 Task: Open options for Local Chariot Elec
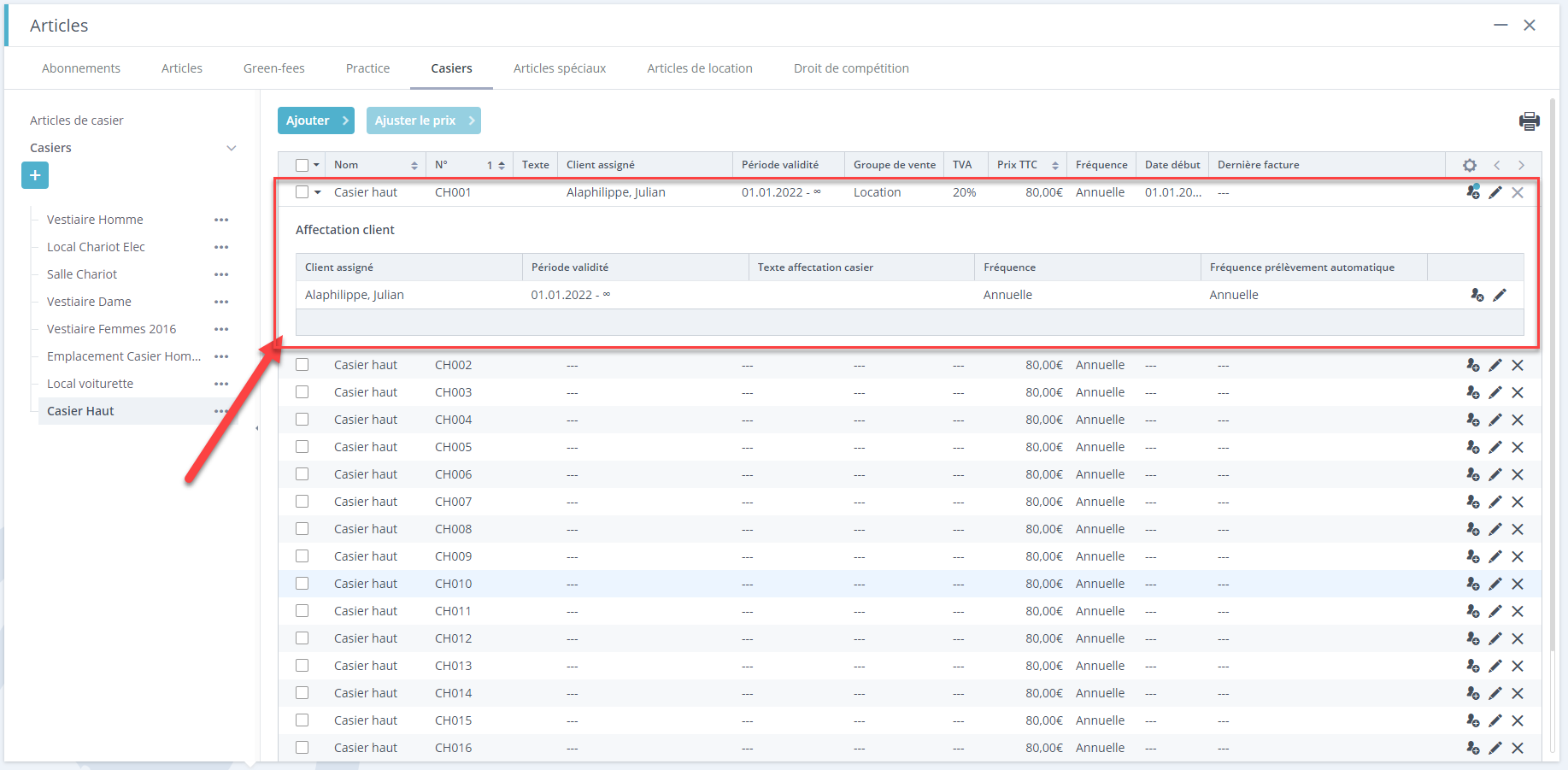point(221,247)
